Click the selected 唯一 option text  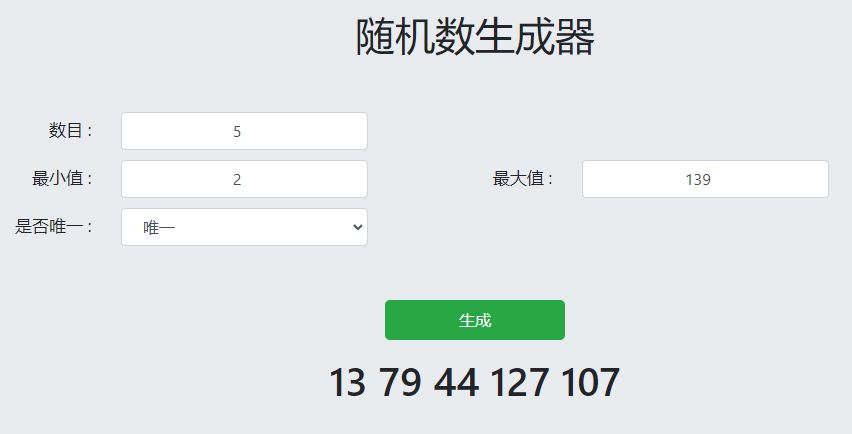159,228
